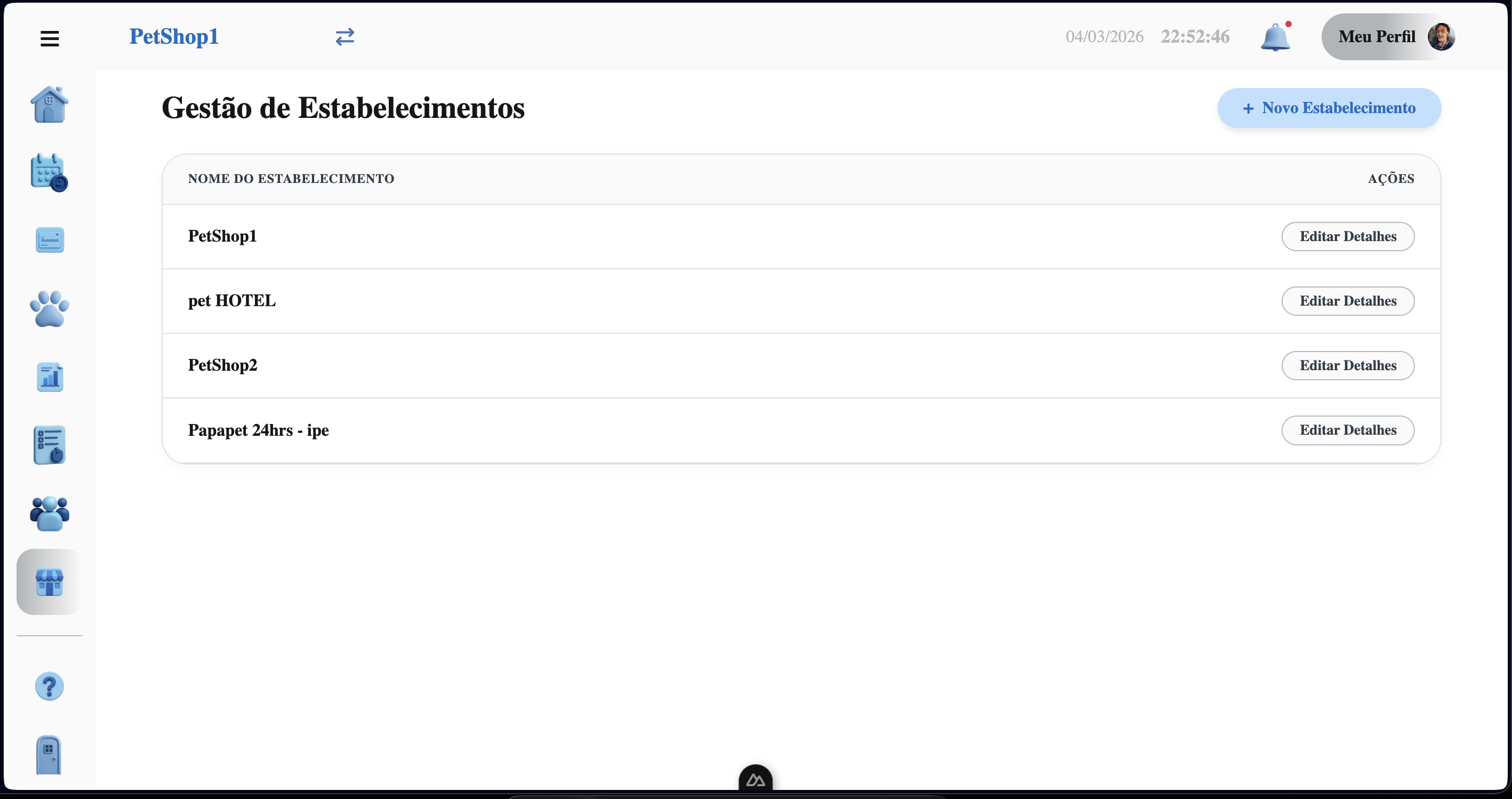Click Editar Detalhes for pet HOTEL

coord(1348,301)
